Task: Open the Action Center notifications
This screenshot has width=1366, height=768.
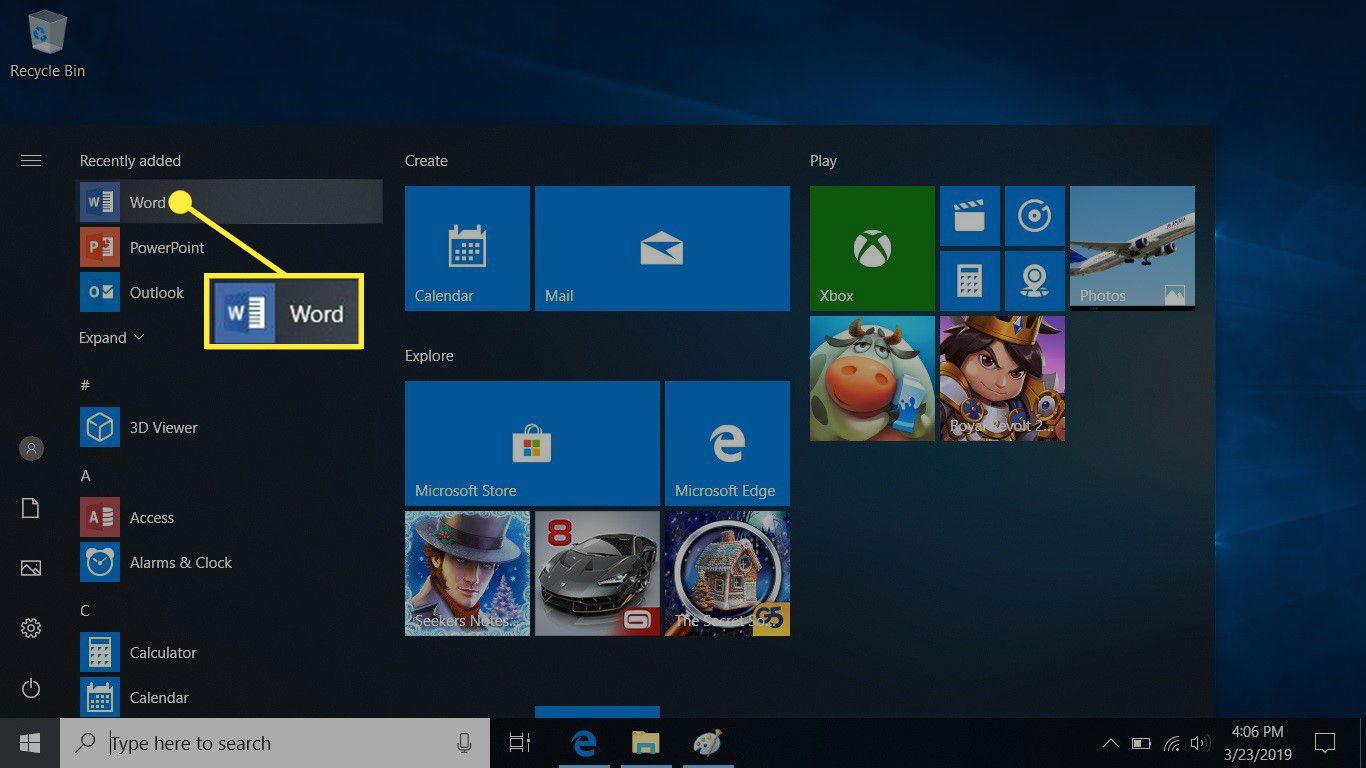Action: (1325, 743)
